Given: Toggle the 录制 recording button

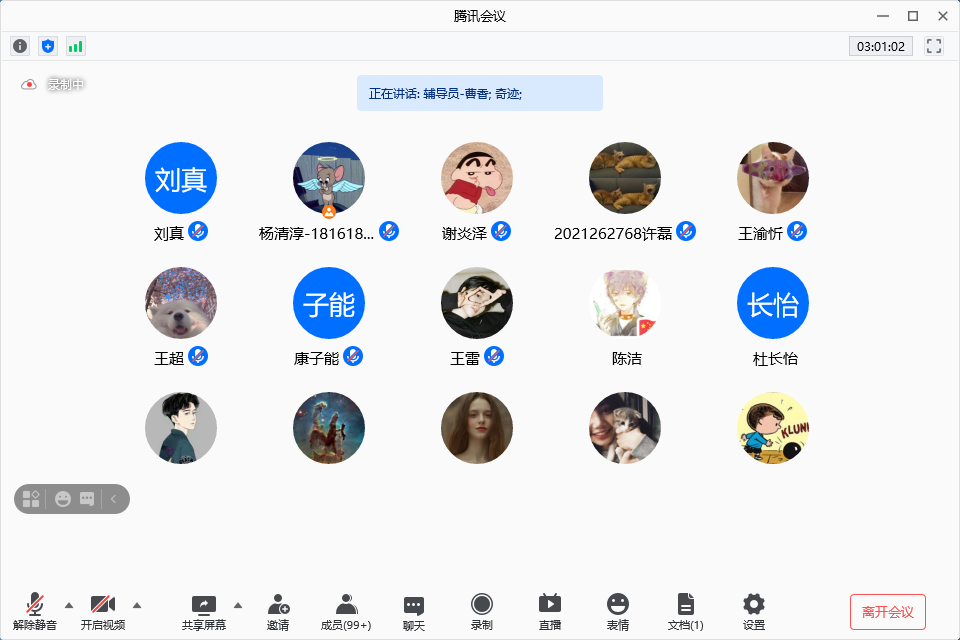Looking at the screenshot, I should pos(482,611).
